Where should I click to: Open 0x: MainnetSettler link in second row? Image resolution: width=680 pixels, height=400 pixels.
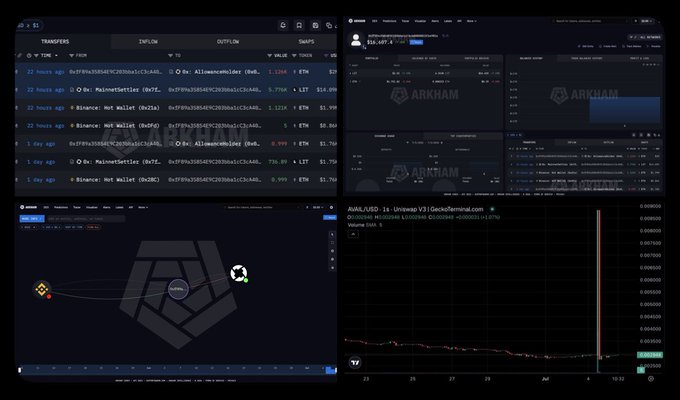pyautogui.click(x=122, y=90)
